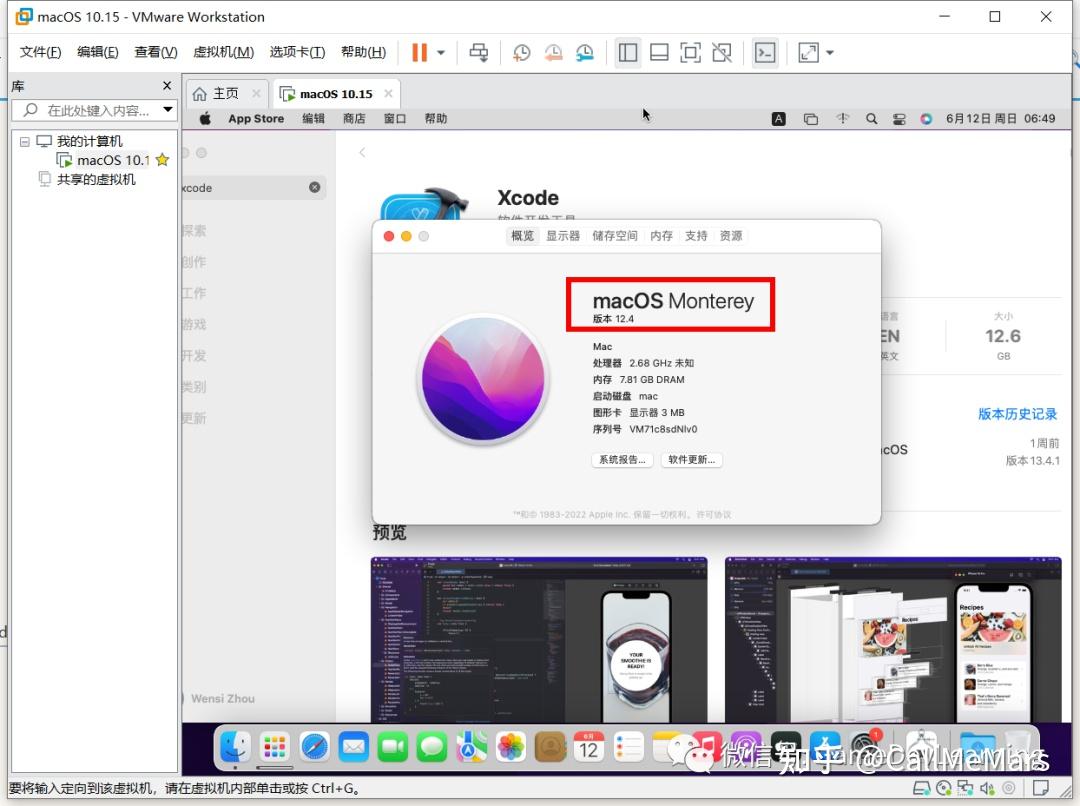Open the stretch display dropdown arrow
This screenshot has width=1080, height=806.
tap(830, 52)
